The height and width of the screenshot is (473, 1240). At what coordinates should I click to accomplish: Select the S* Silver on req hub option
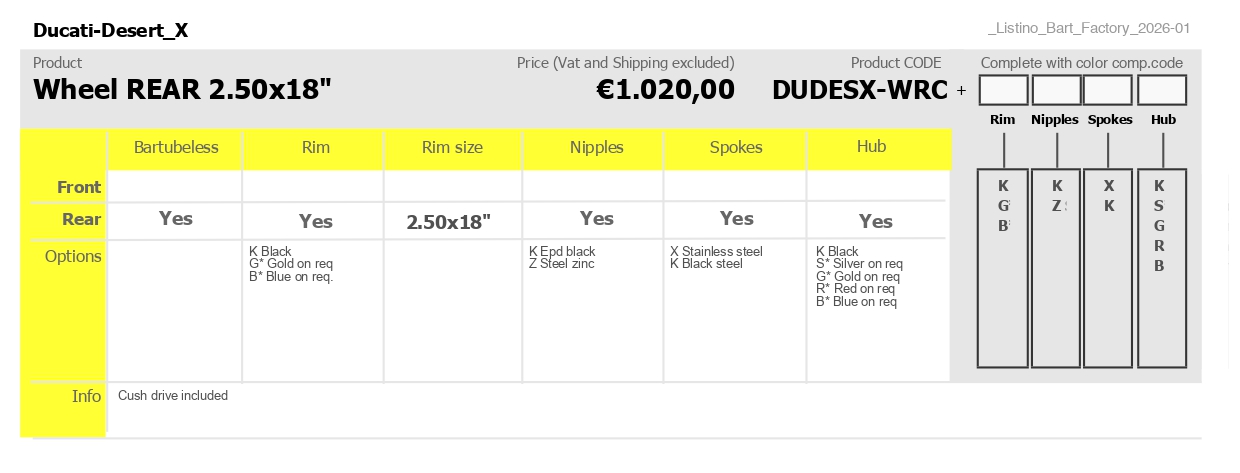tap(859, 264)
